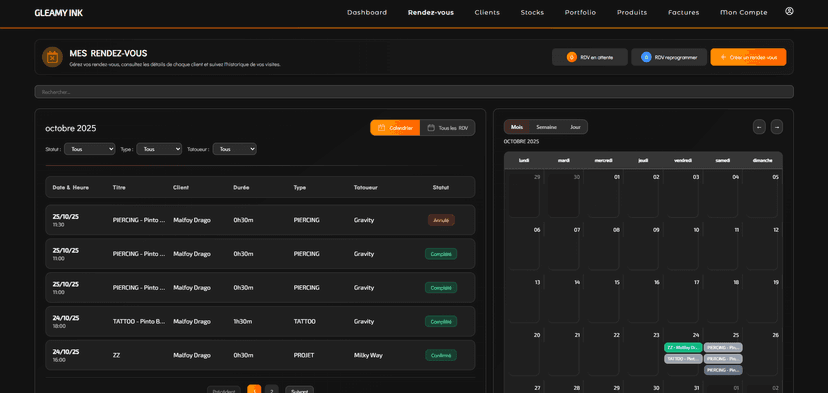Image resolution: width=828 pixels, height=393 pixels.
Task: Select the Mois calendar tab
Action: tap(517, 127)
